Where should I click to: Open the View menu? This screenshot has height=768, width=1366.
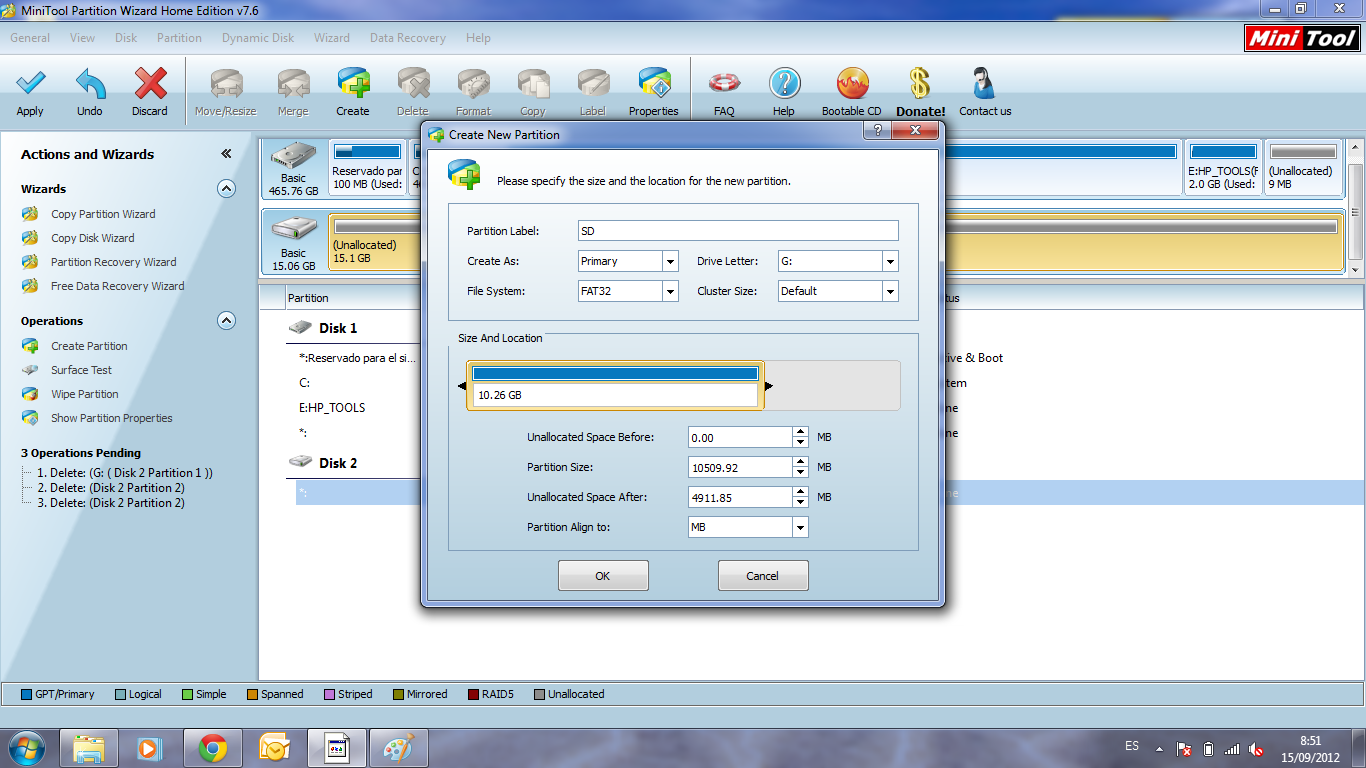(83, 38)
